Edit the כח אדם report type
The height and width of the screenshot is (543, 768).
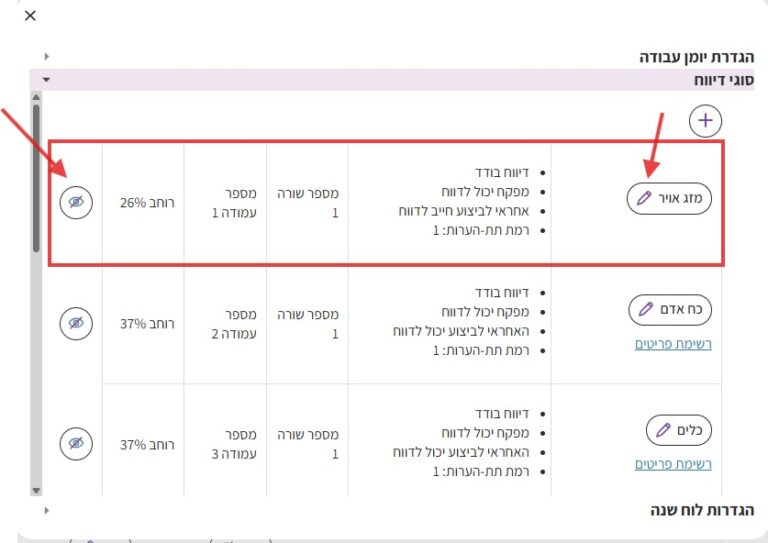point(670,310)
